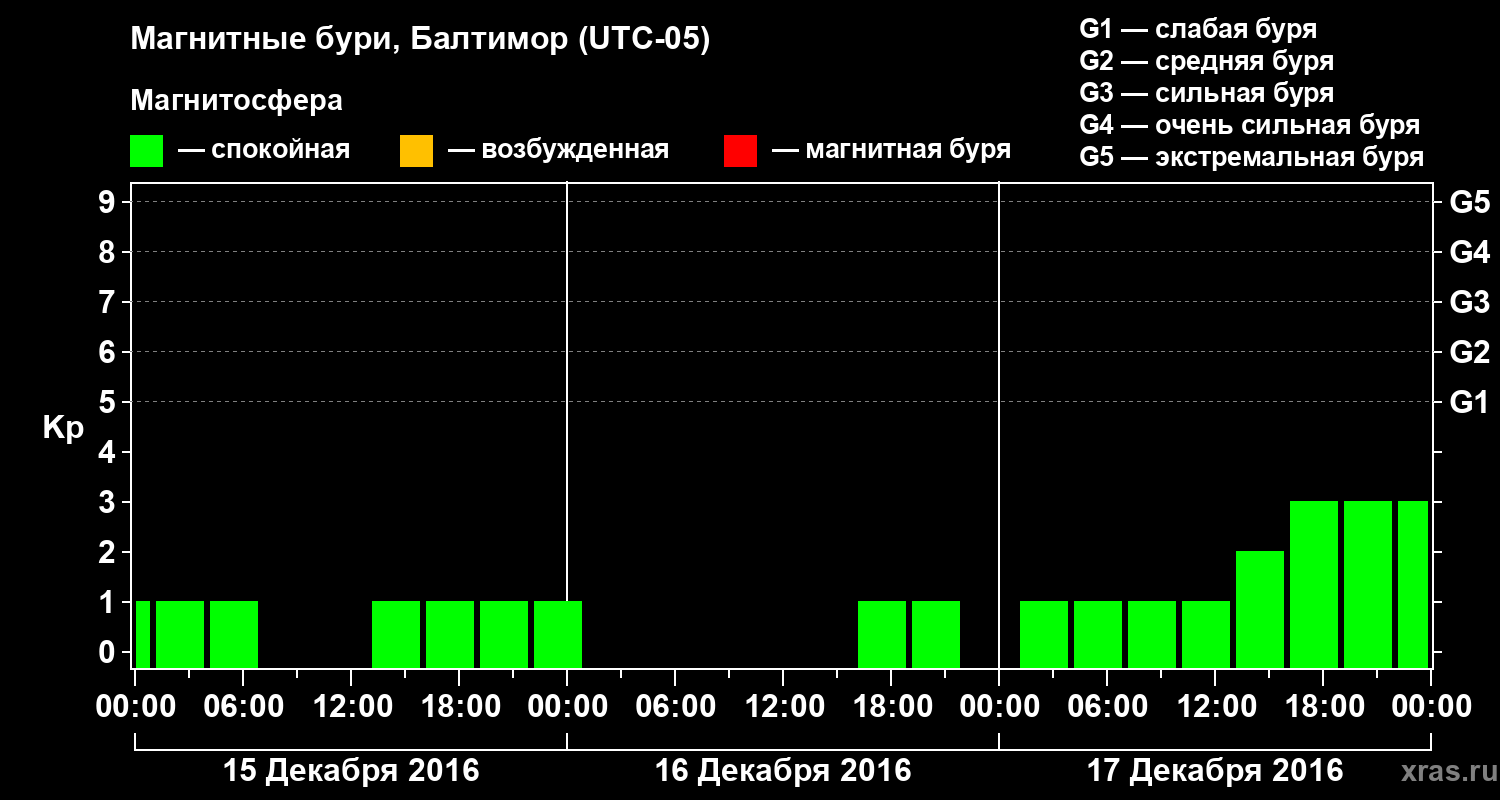Click the '— спокойная' legend label
The width and height of the screenshot is (1500, 800).
click(264, 150)
